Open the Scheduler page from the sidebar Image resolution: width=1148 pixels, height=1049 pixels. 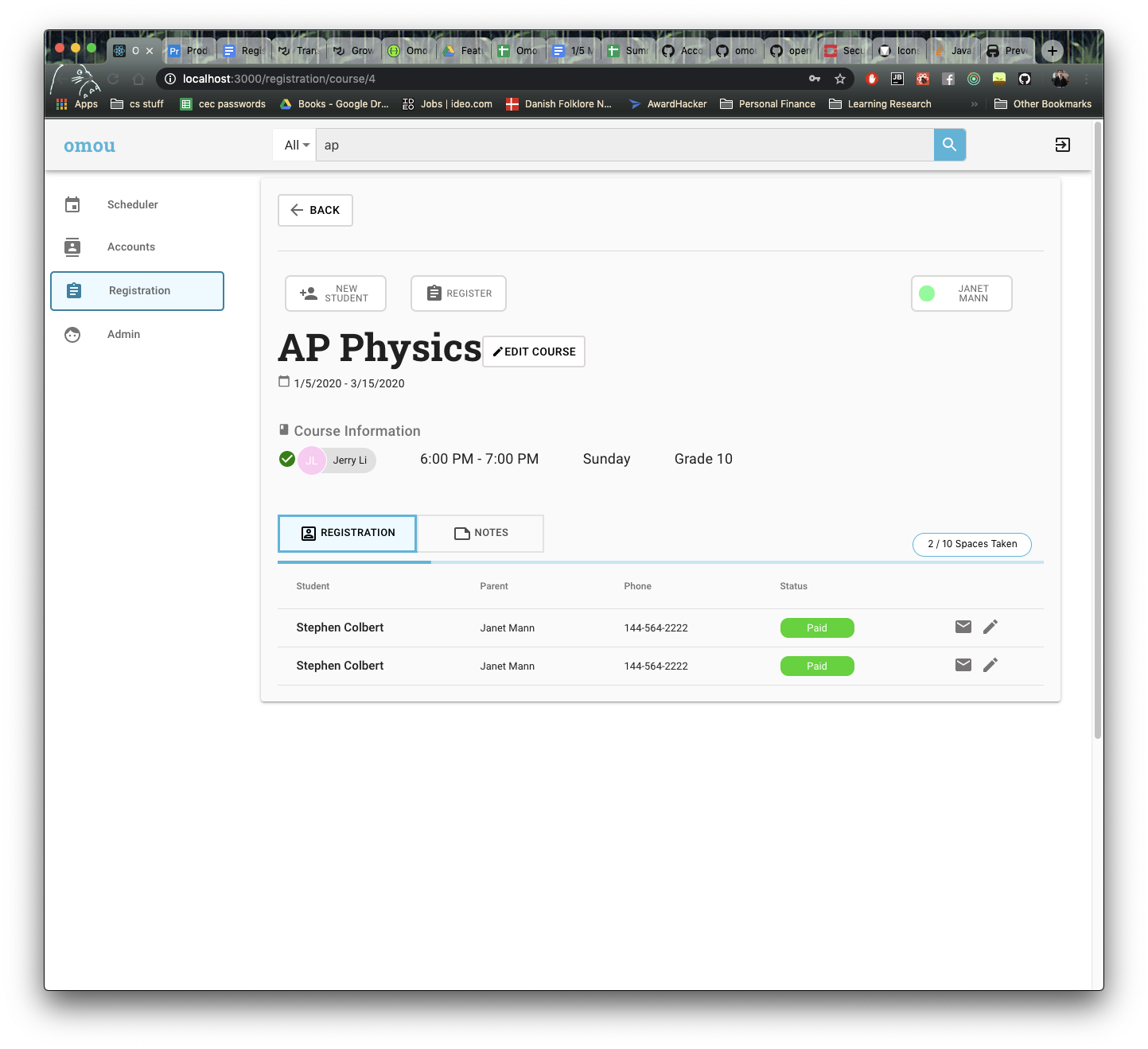click(x=137, y=204)
